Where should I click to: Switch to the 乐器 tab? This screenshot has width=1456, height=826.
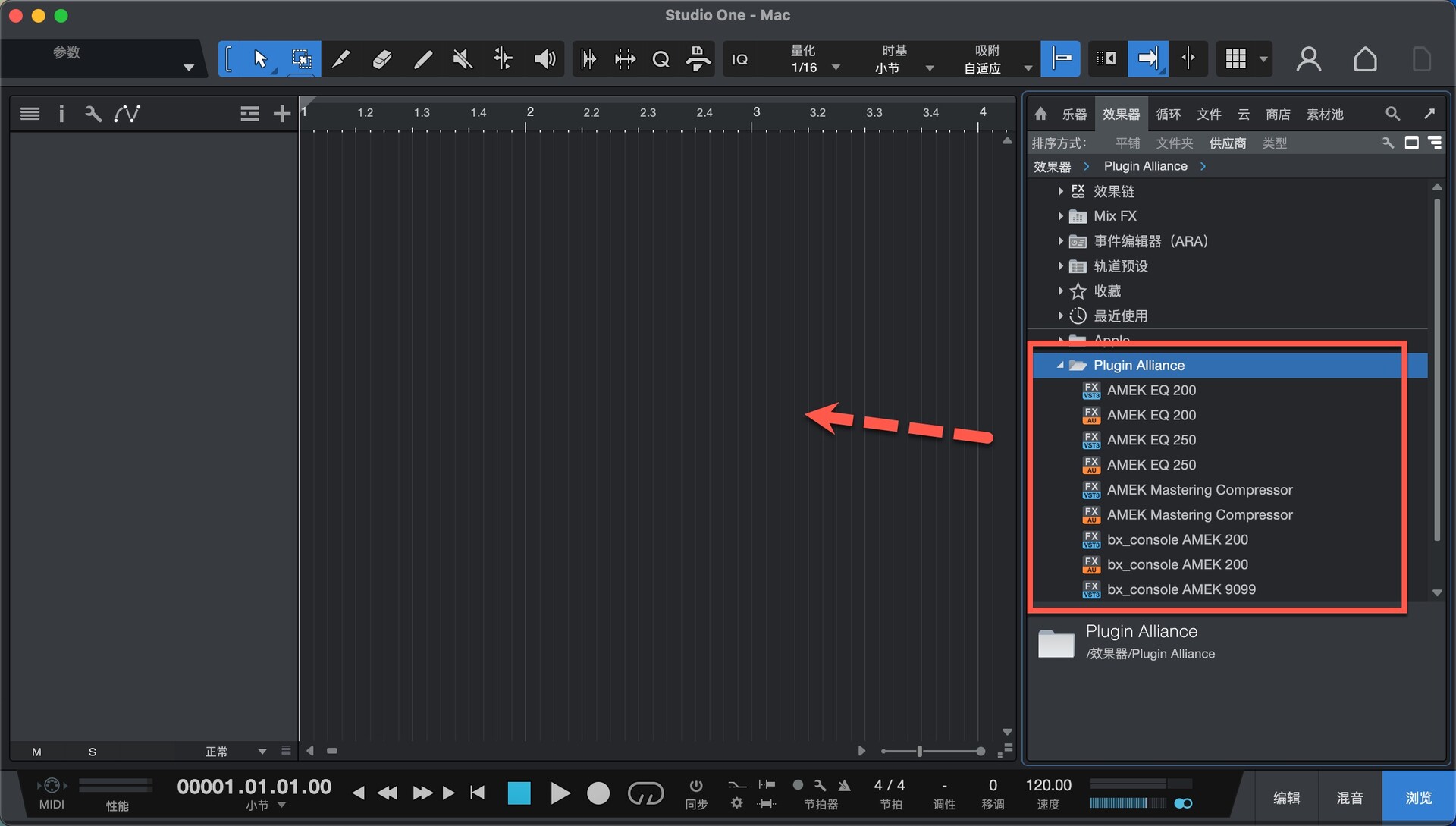(x=1074, y=114)
